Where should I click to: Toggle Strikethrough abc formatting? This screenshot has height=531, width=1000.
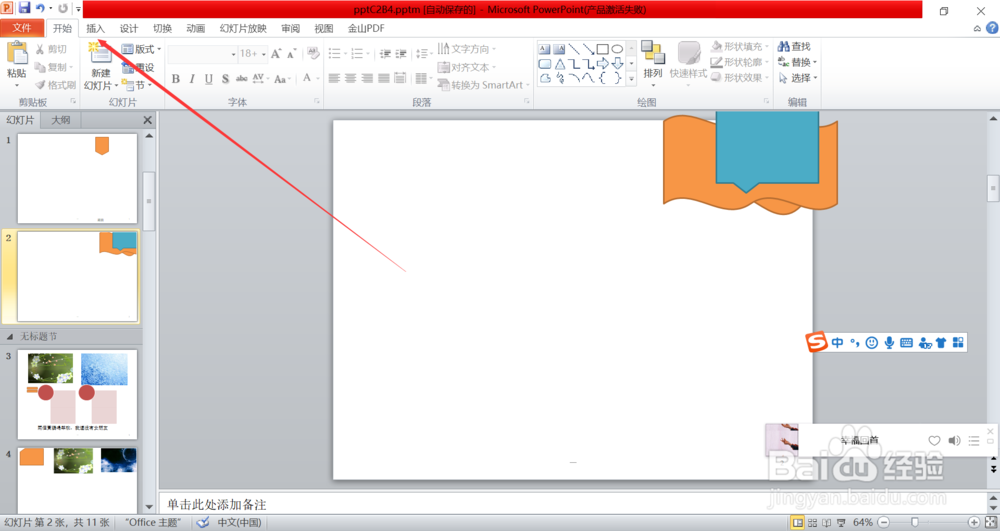pyautogui.click(x=242, y=78)
